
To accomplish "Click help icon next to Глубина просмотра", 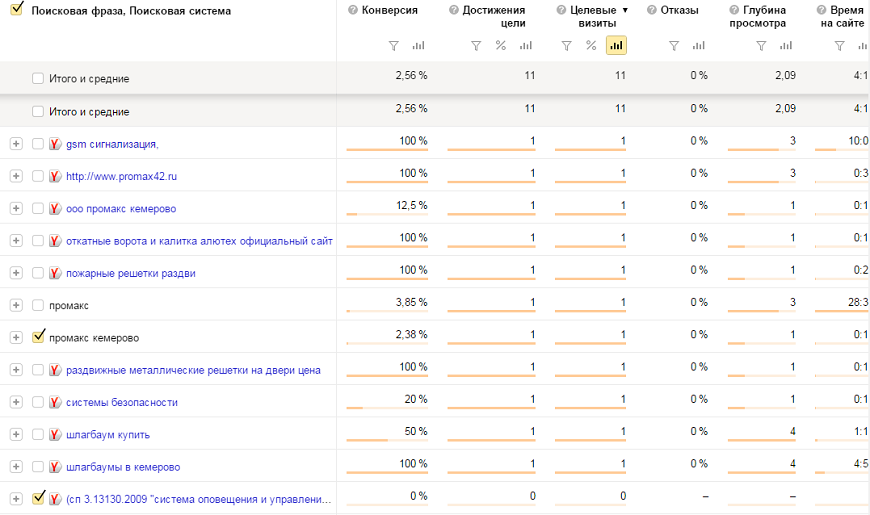I will 734,10.
